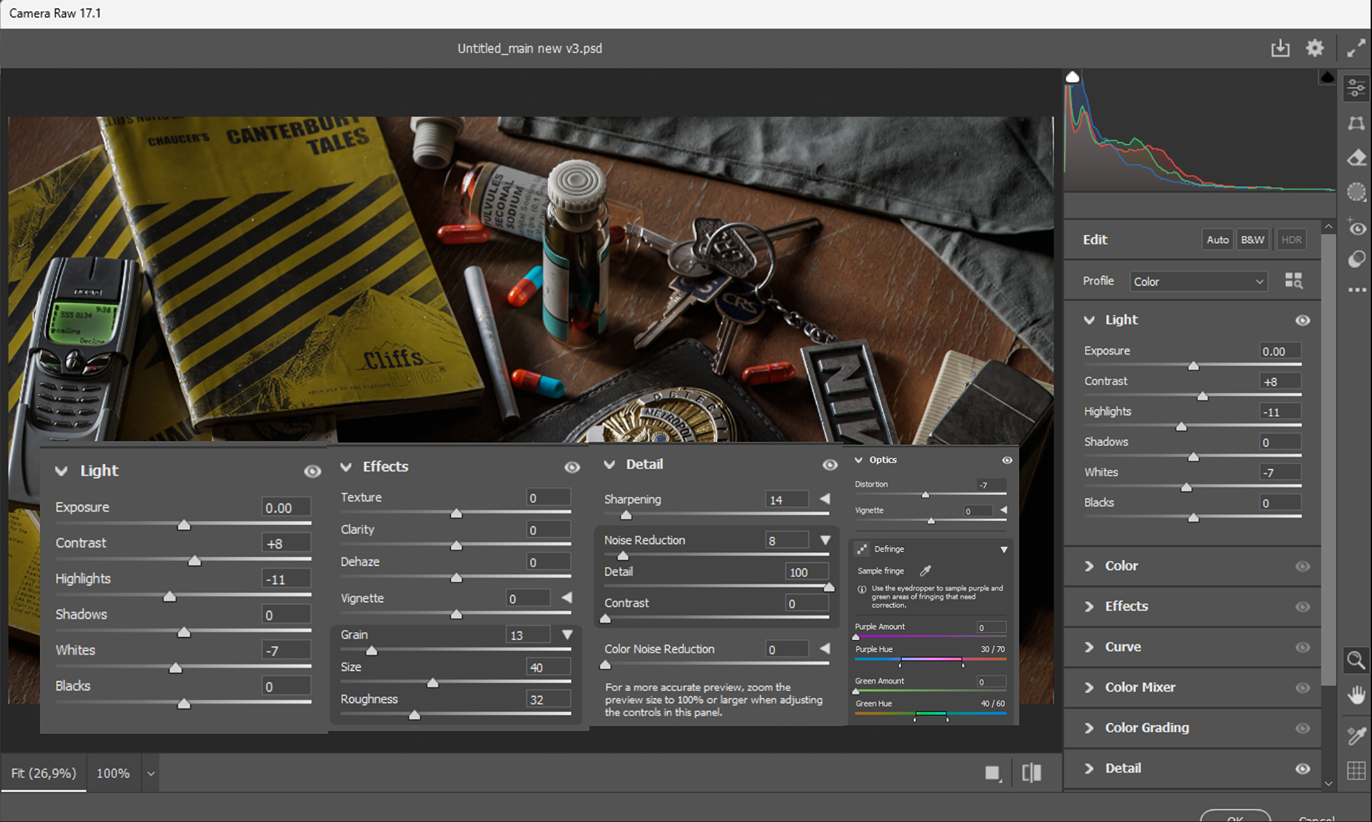Image resolution: width=1372 pixels, height=822 pixels.
Task: Enable shadow clipping warning on histogram
Action: 1071,75
